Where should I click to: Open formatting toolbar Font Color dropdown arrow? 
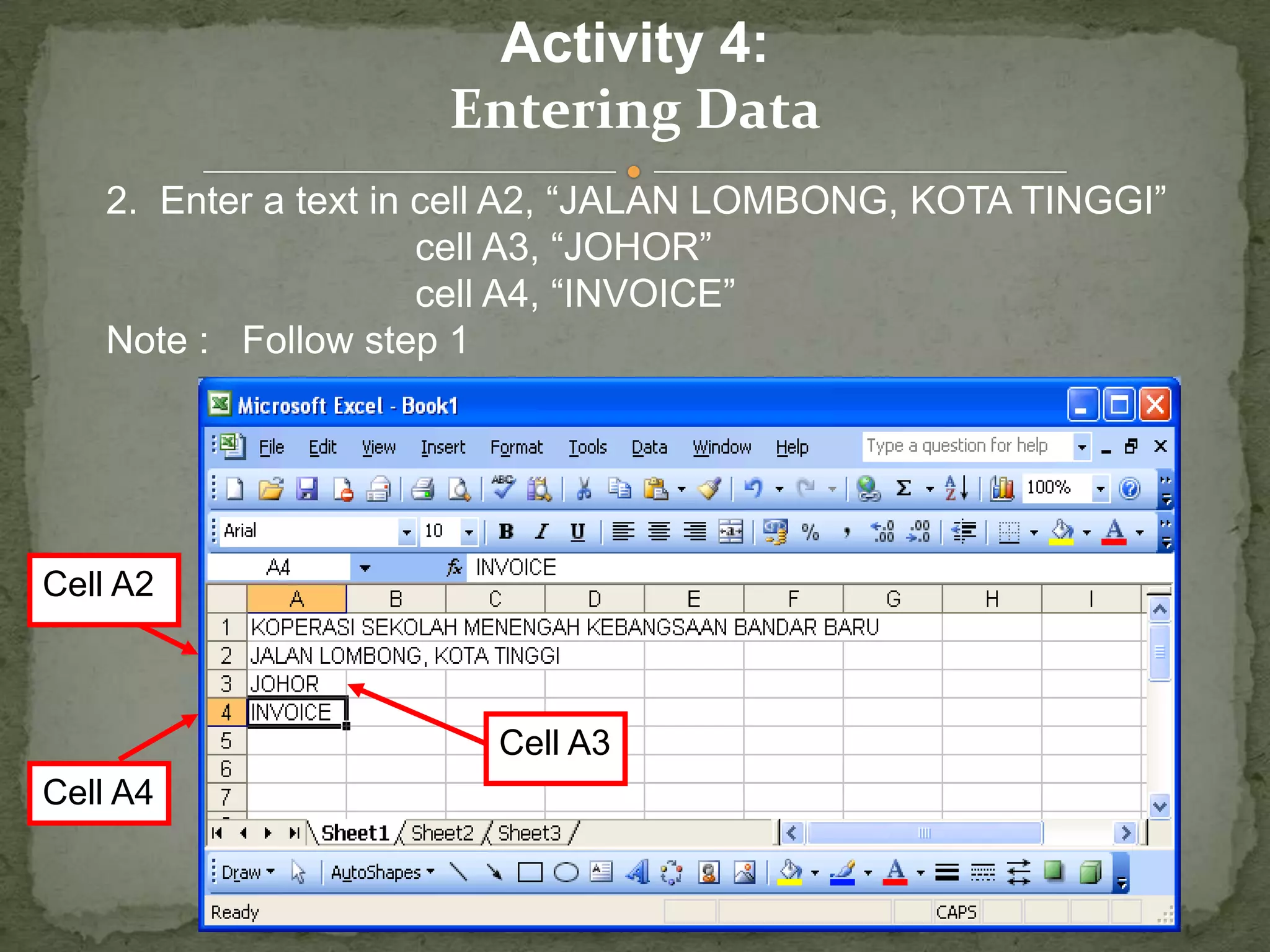pos(1140,532)
